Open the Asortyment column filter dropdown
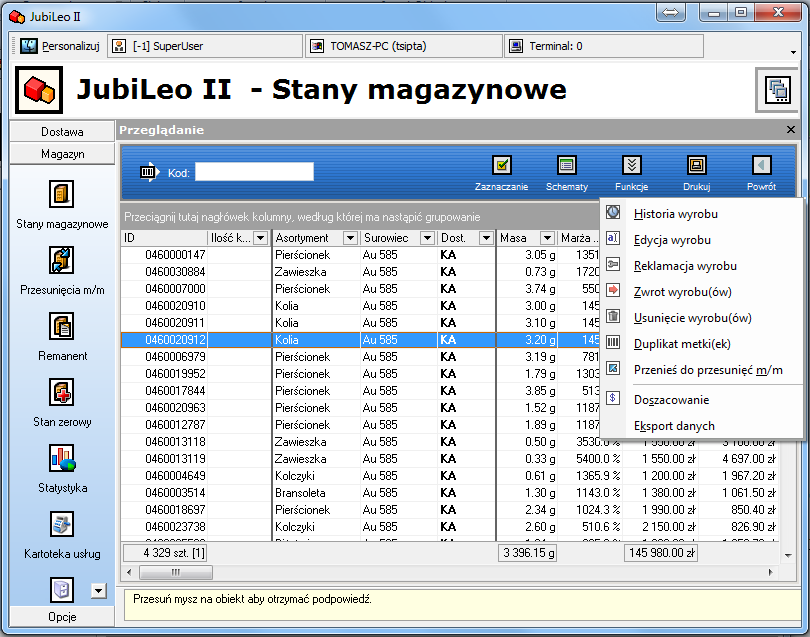 click(x=350, y=238)
